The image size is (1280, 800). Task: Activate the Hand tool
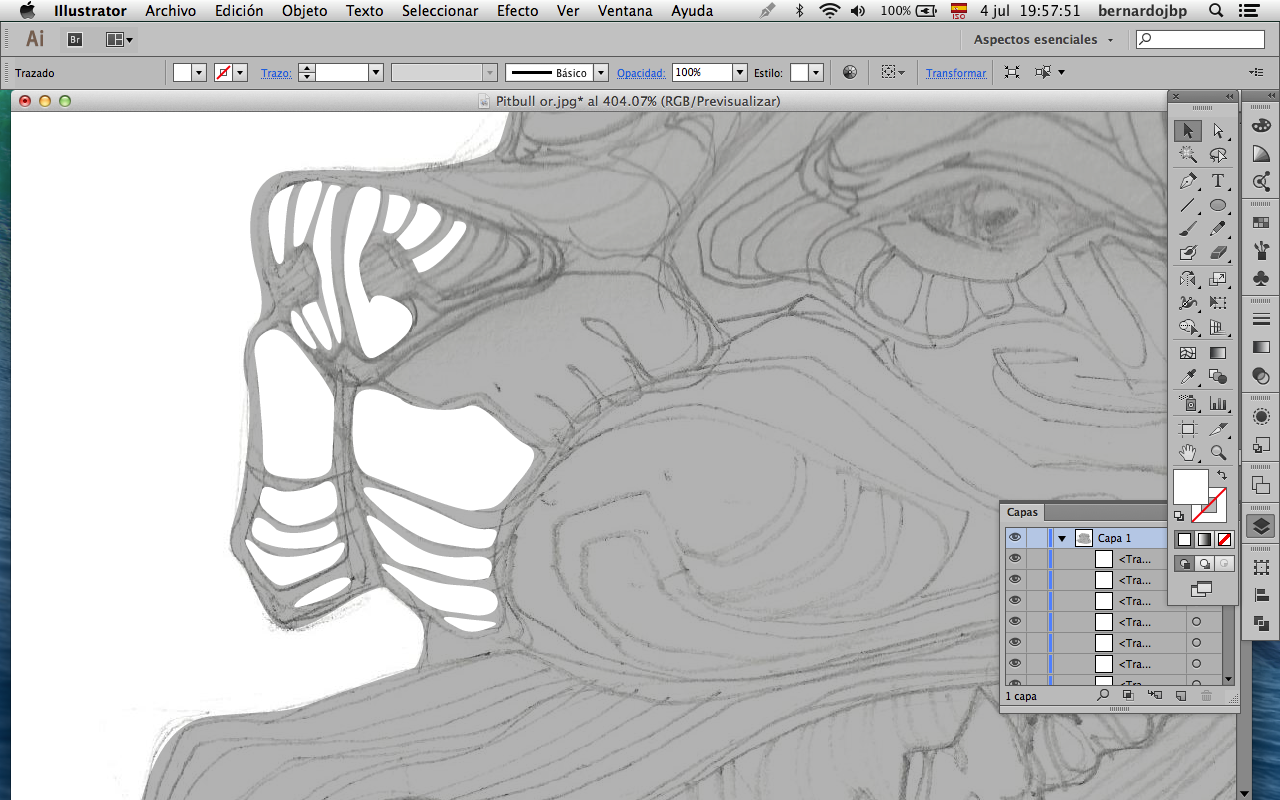click(1187, 453)
